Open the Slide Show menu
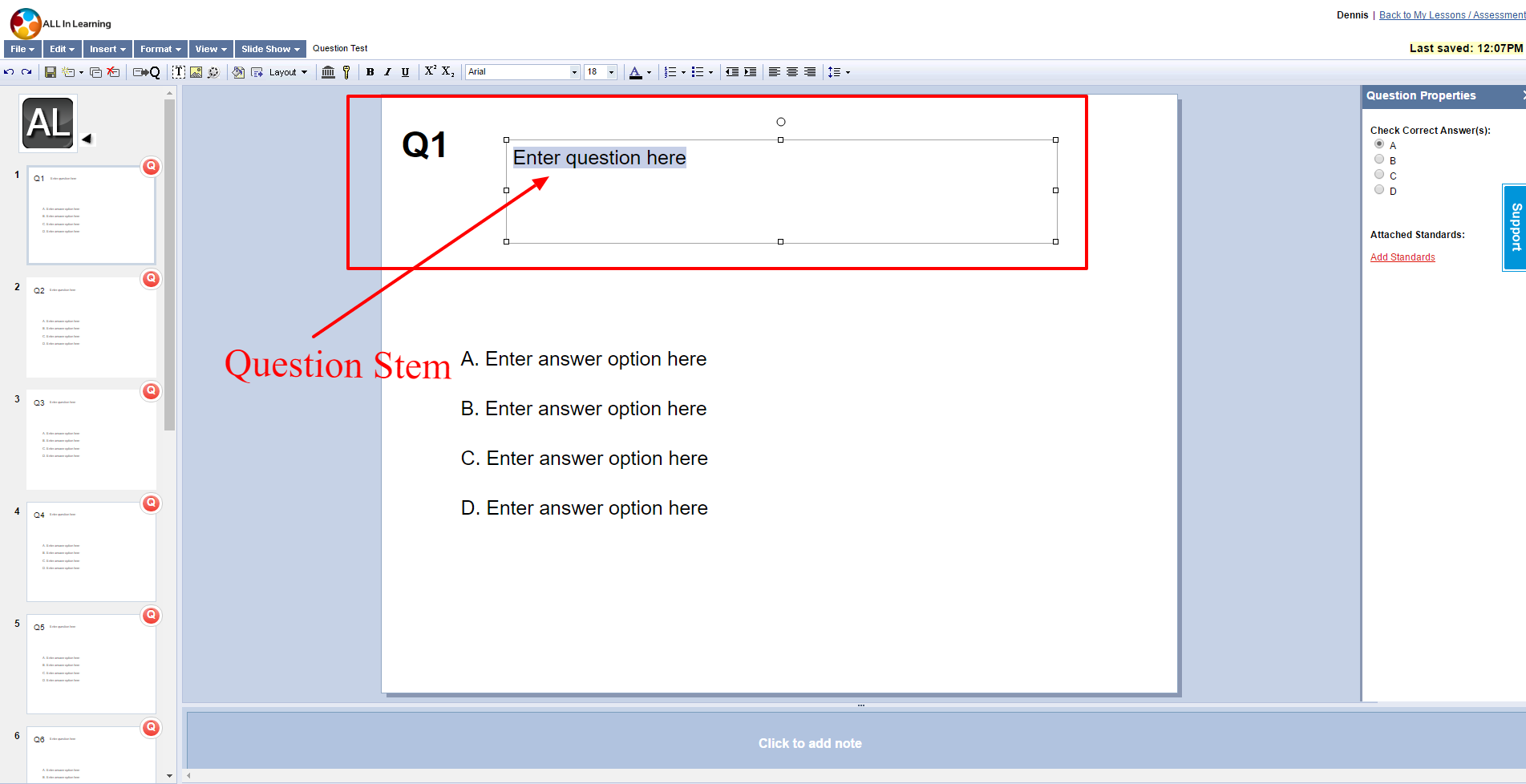The image size is (1526, 784). (x=270, y=49)
